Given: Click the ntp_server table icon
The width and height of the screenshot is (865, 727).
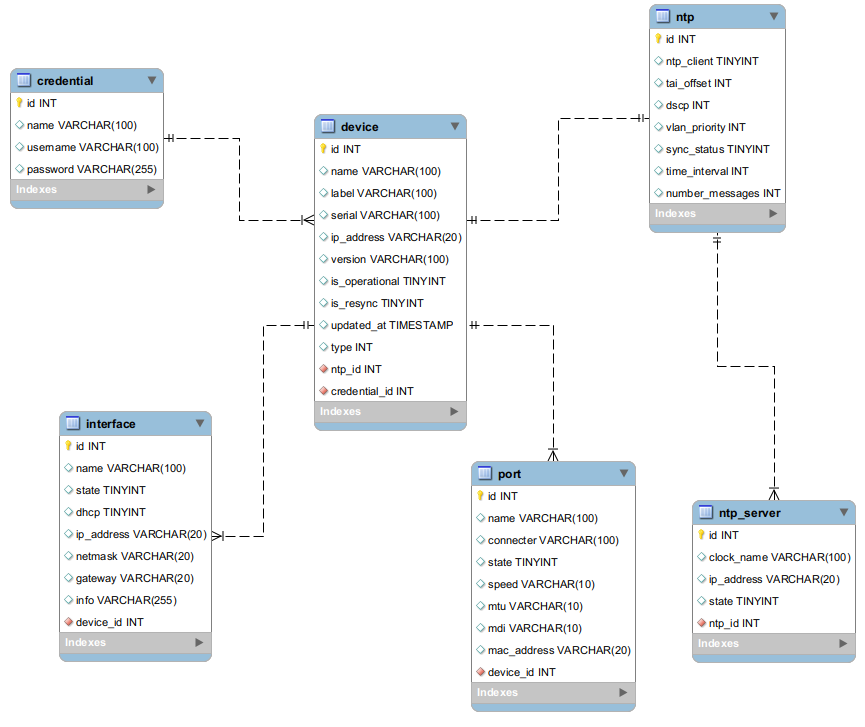Looking at the screenshot, I should point(706,512).
